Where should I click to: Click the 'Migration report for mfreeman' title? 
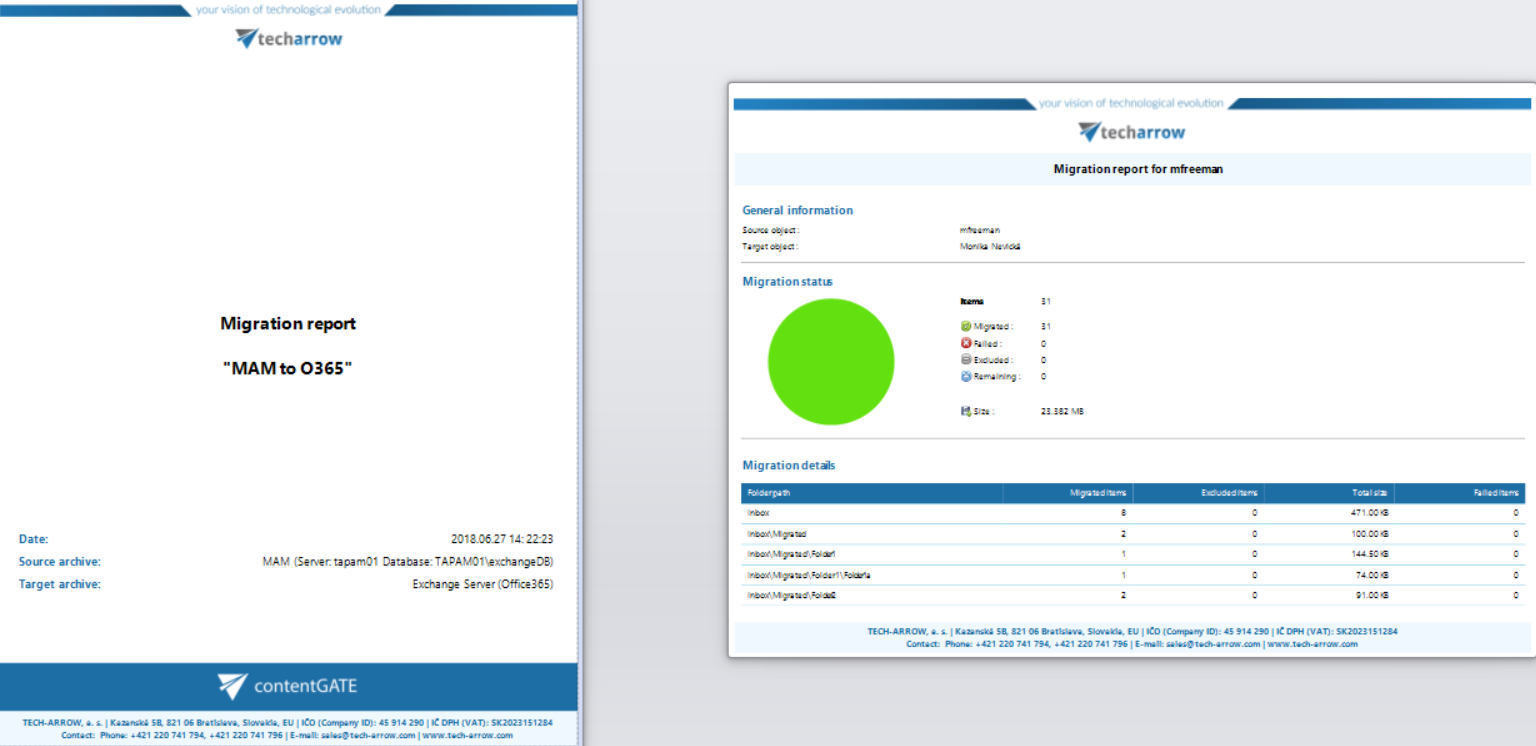pyautogui.click(x=1138, y=169)
